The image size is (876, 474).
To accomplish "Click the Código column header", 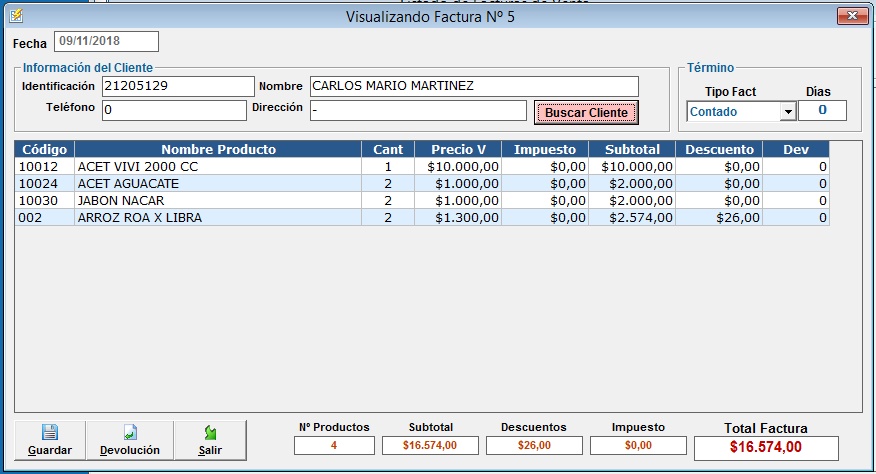I will click(44, 149).
